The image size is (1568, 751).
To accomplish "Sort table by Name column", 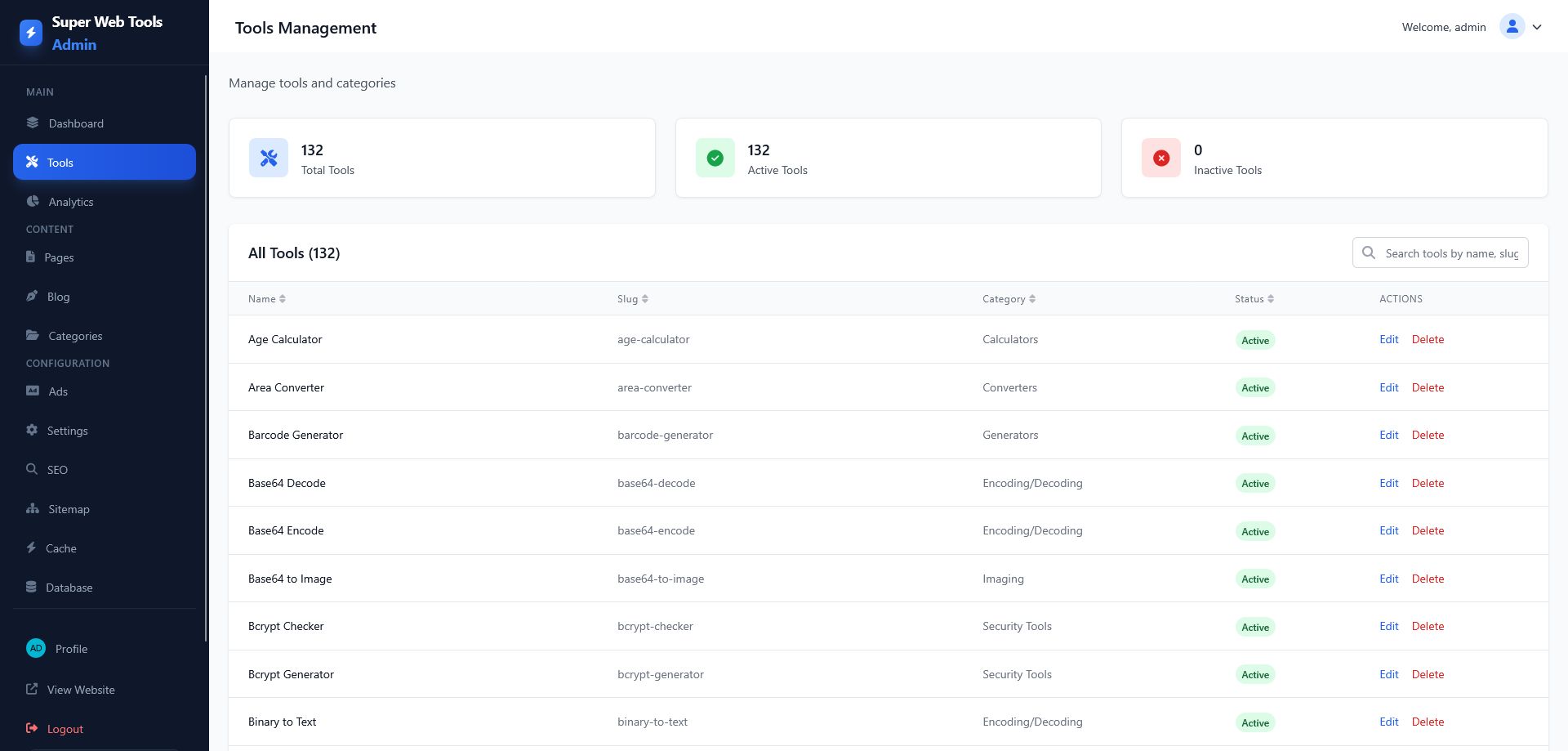I will [267, 299].
